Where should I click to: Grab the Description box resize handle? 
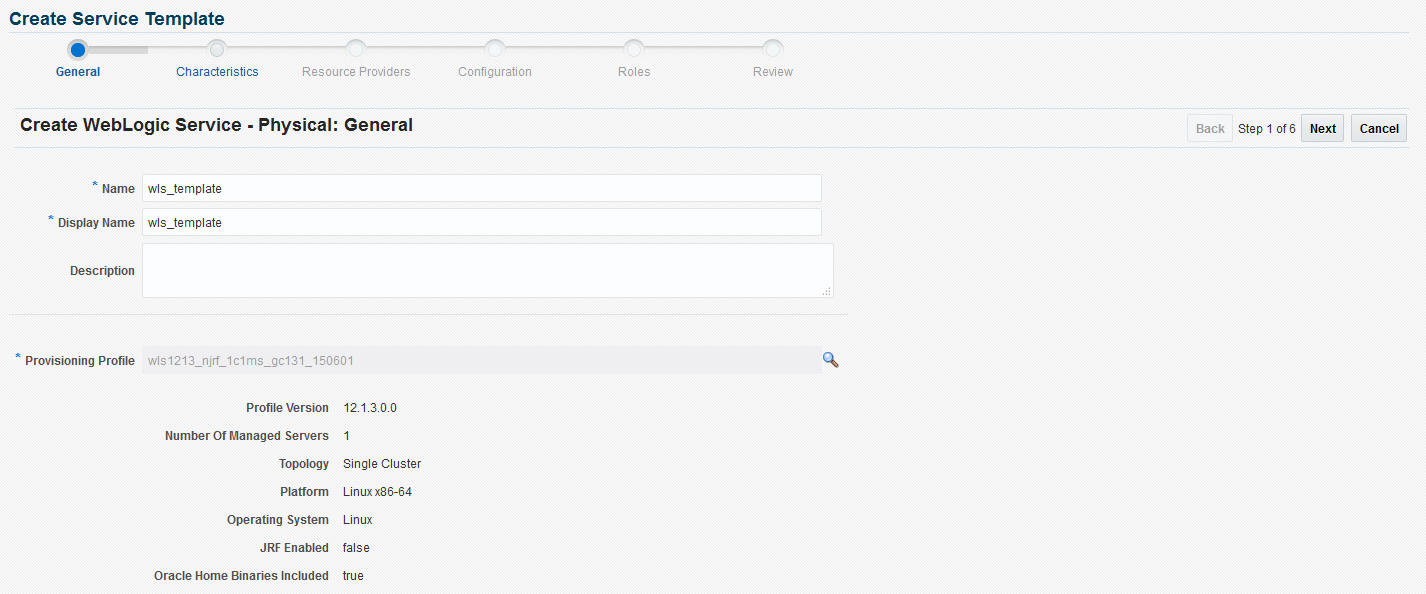pyautogui.click(x=827, y=291)
